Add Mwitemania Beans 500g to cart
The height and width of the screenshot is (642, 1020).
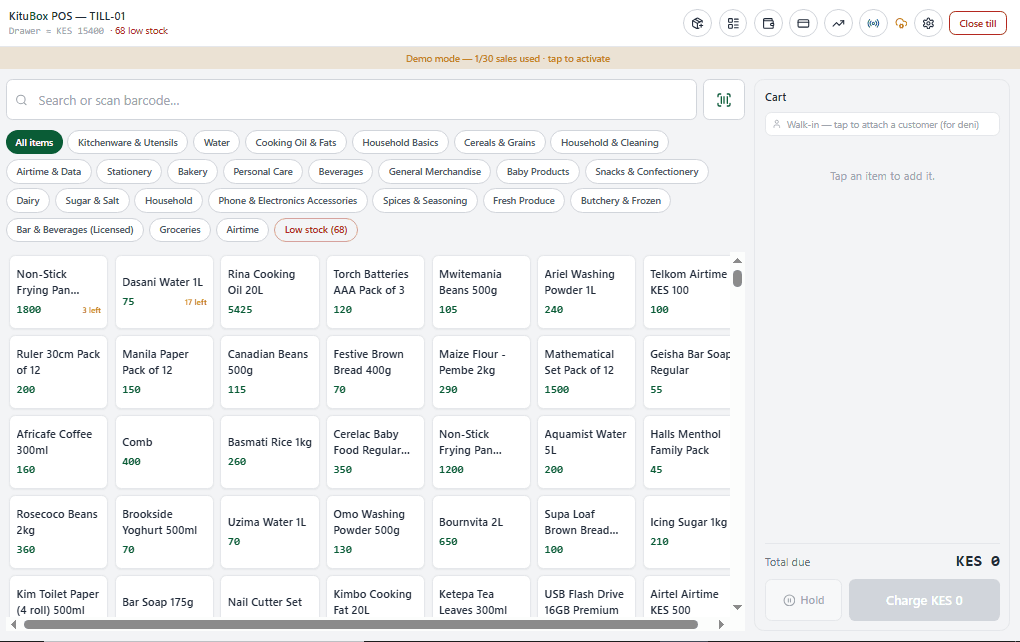tap(481, 292)
